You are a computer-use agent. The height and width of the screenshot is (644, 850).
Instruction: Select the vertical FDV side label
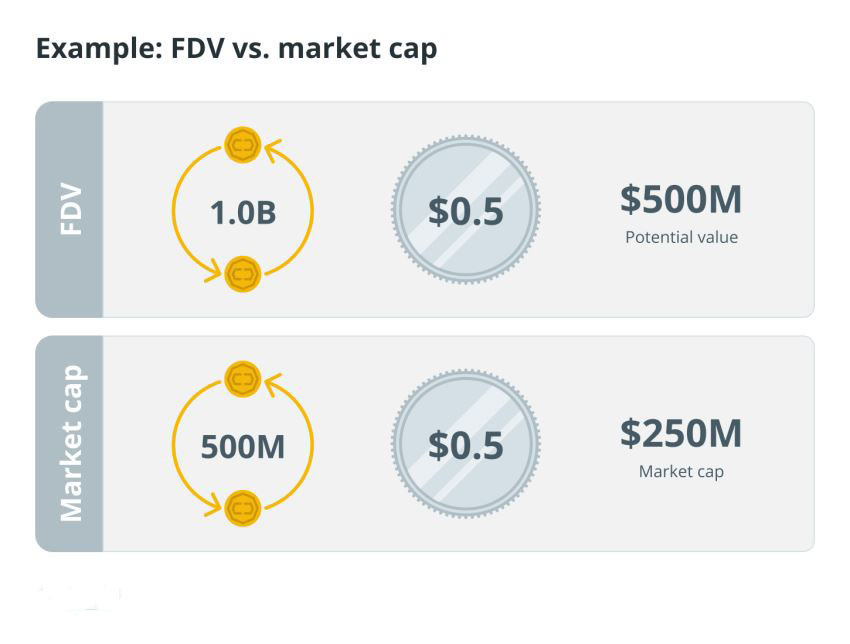click(x=71, y=209)
